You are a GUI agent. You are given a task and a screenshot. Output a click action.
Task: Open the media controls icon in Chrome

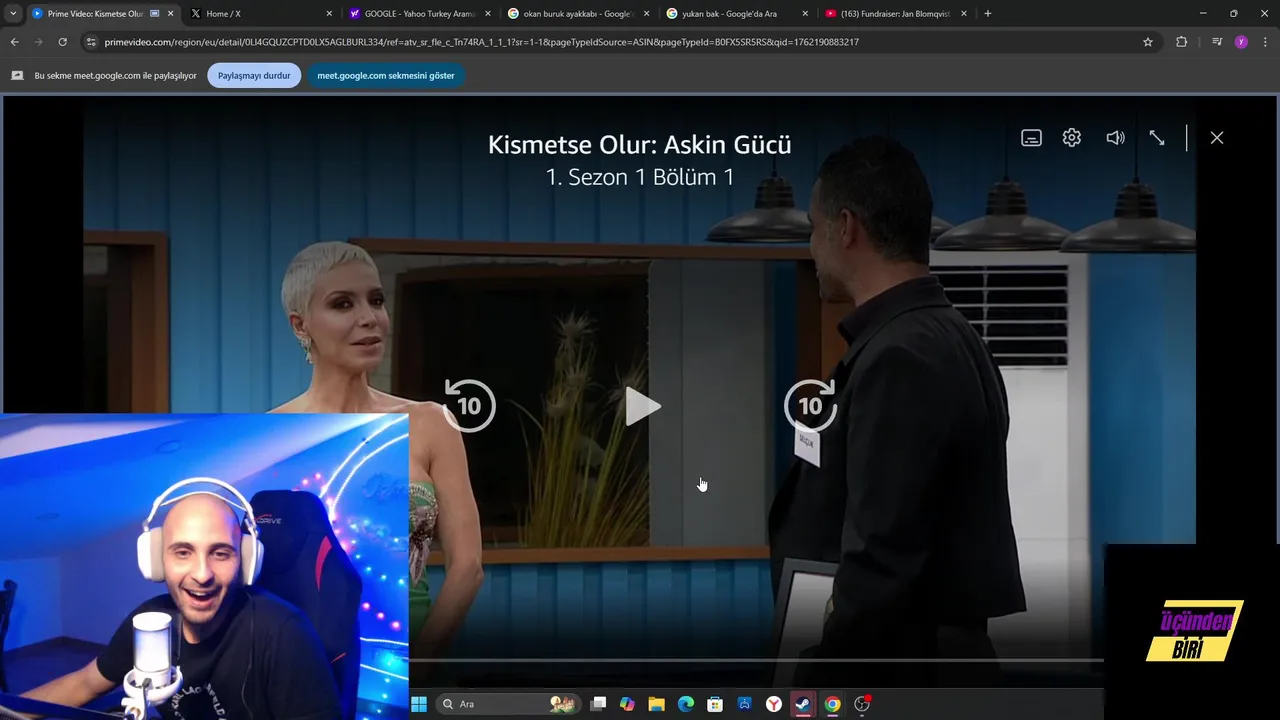point(1217,42)
